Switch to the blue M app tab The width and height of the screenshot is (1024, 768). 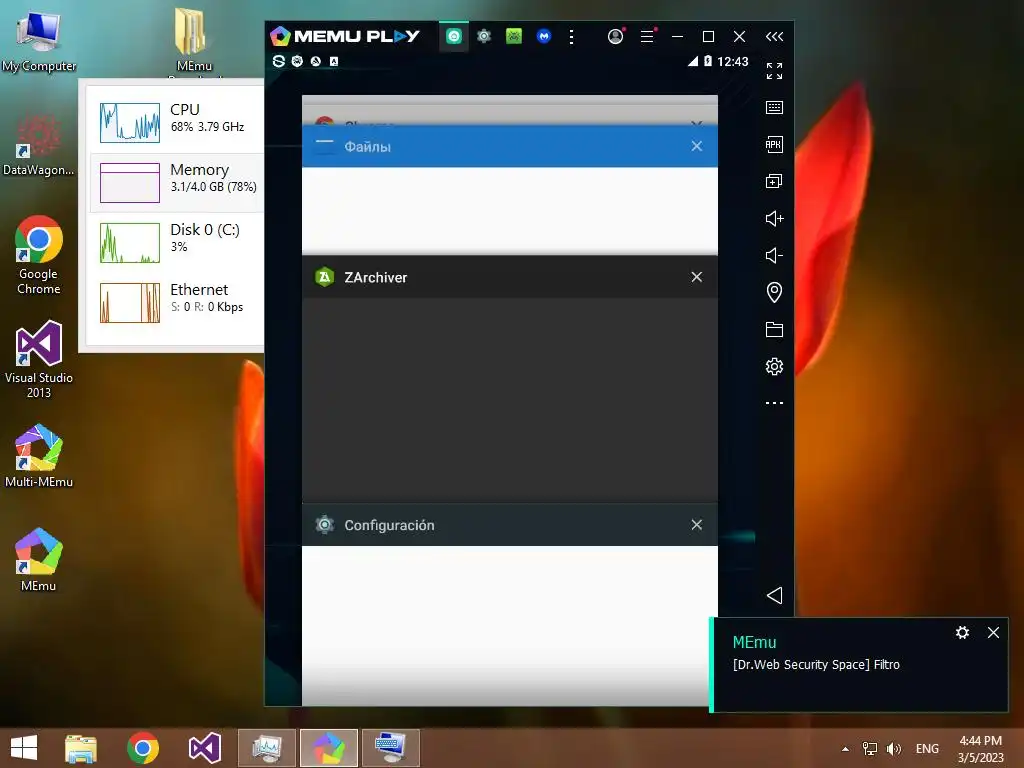[x=544, y=37]
